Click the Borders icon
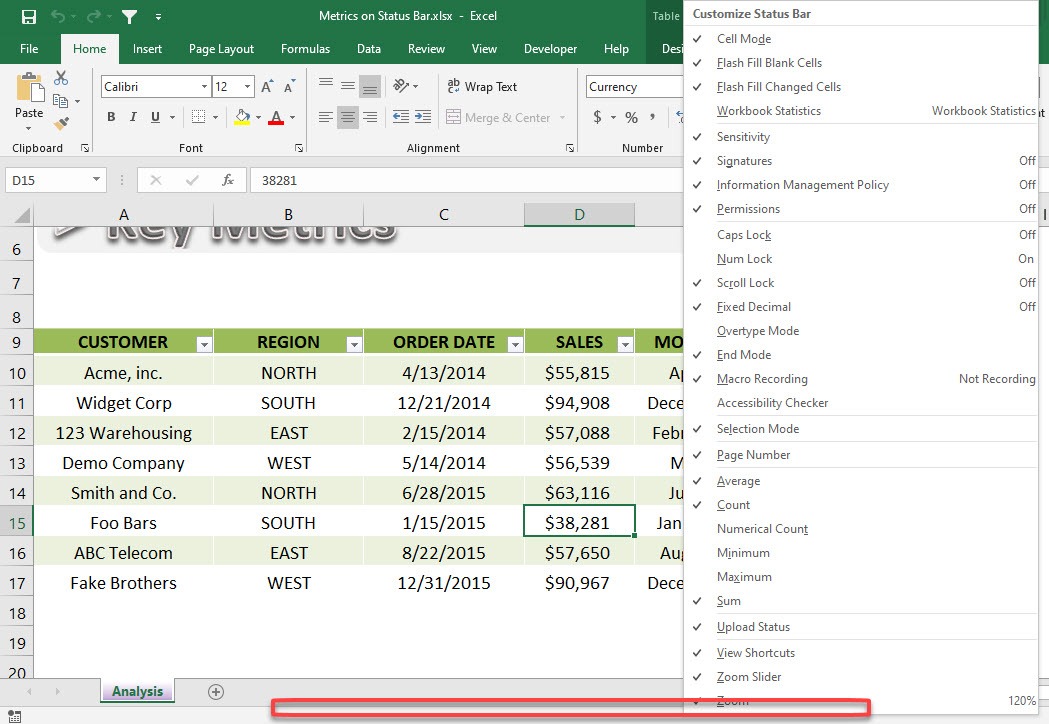 pyautogui.click(x=199, y=117)
